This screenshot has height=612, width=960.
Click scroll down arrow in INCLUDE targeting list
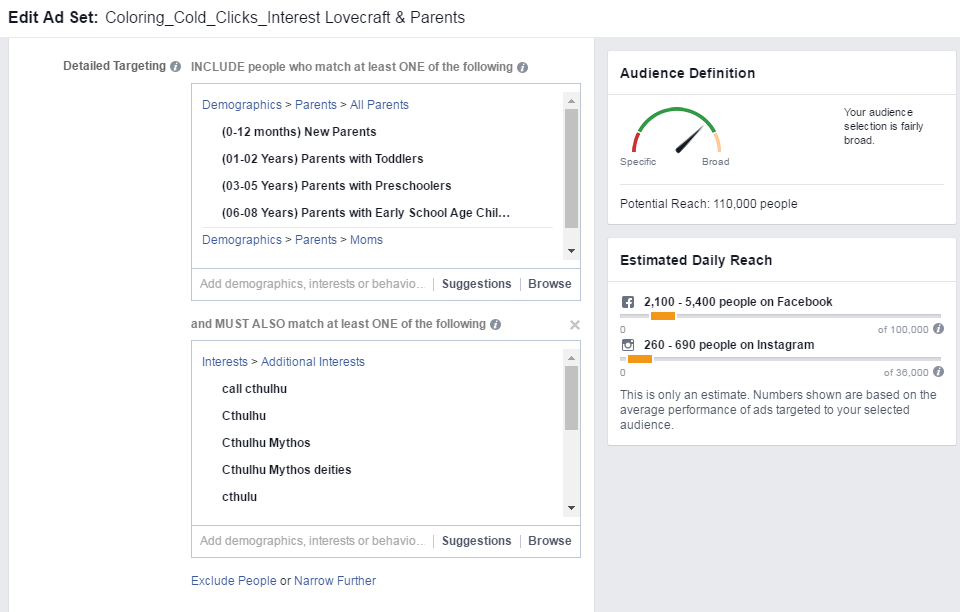coord(571,251)
